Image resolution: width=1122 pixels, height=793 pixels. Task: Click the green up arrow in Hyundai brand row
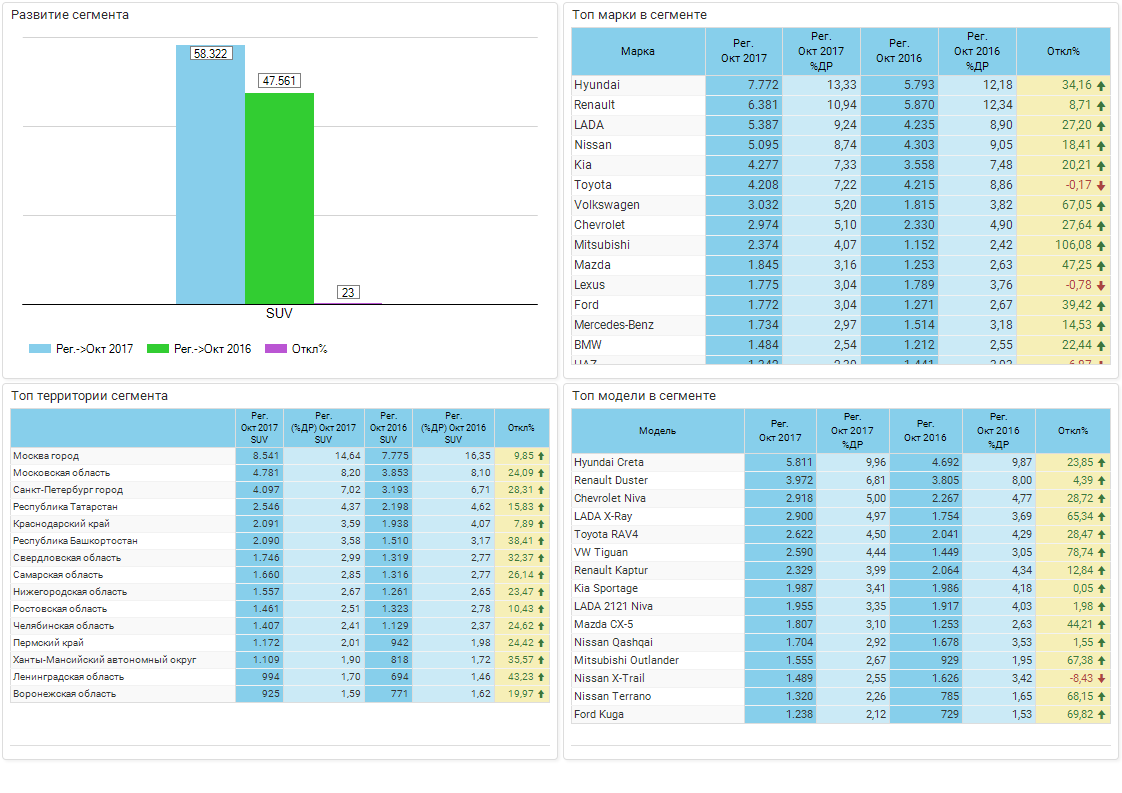tap(1101, 86)
